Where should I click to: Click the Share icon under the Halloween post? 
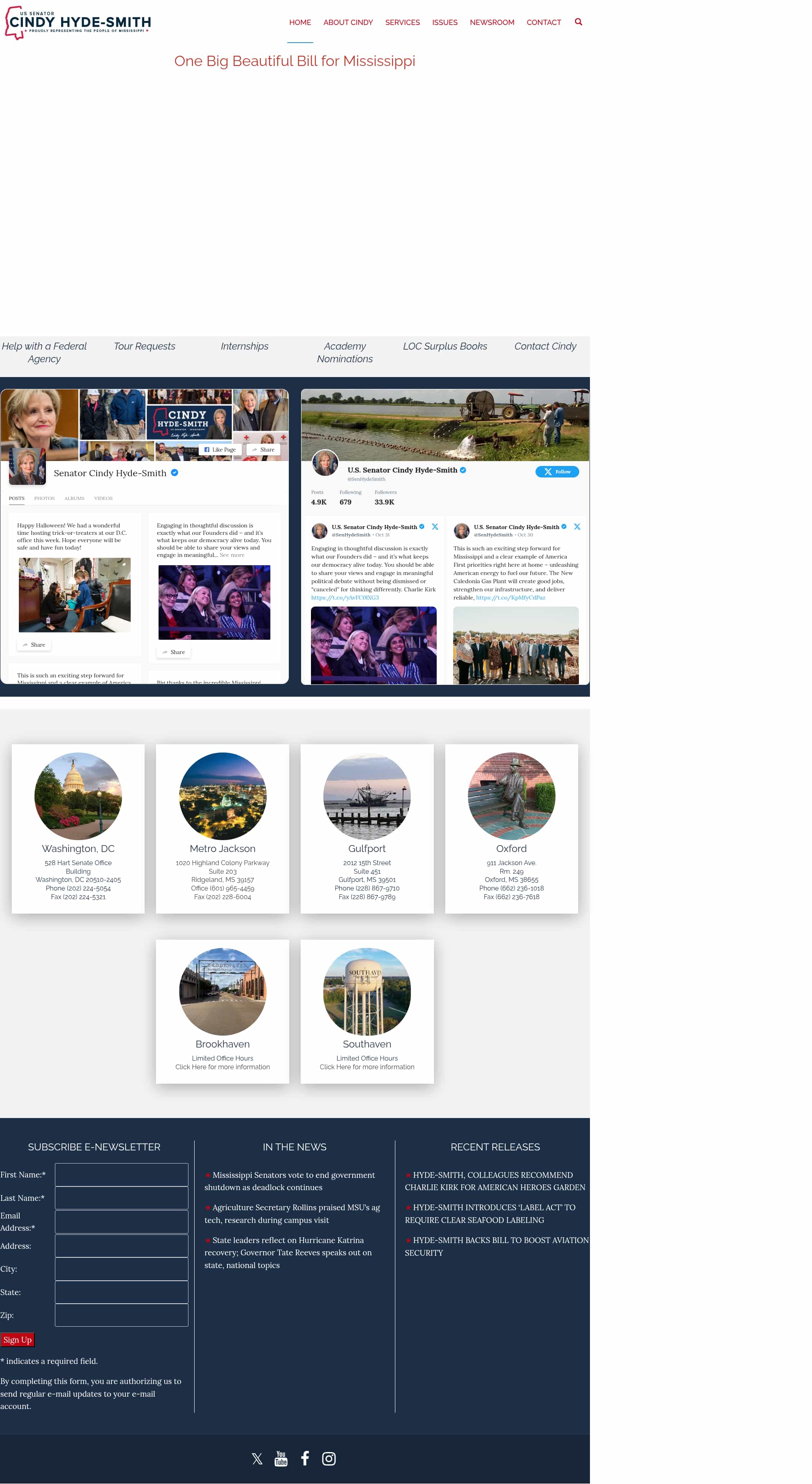coord(34,645)
